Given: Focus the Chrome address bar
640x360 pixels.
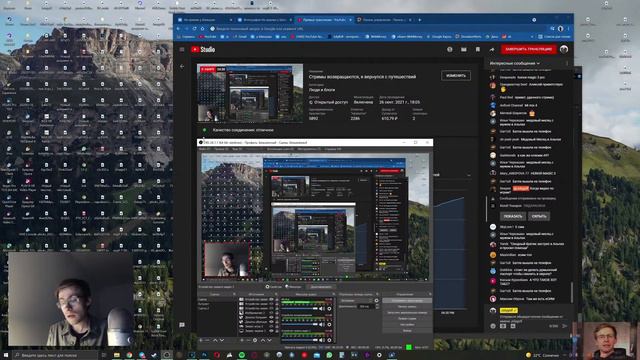Looking at the screenshot, I should pos(379,29).
